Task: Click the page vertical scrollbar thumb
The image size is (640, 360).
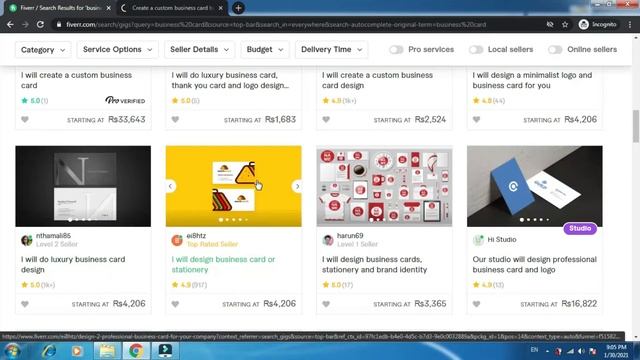Action: click(636, 126)
